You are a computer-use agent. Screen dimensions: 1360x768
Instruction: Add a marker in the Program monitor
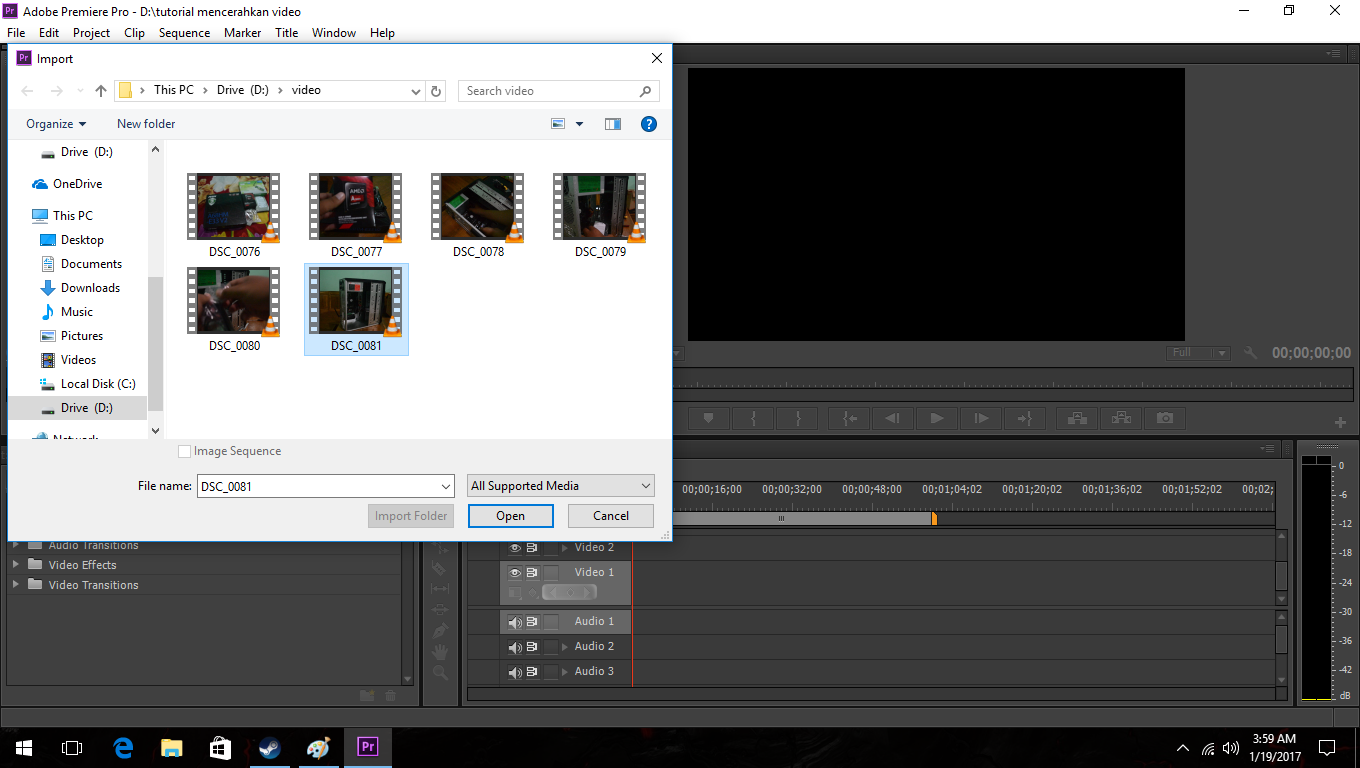[x=709, y=419]
